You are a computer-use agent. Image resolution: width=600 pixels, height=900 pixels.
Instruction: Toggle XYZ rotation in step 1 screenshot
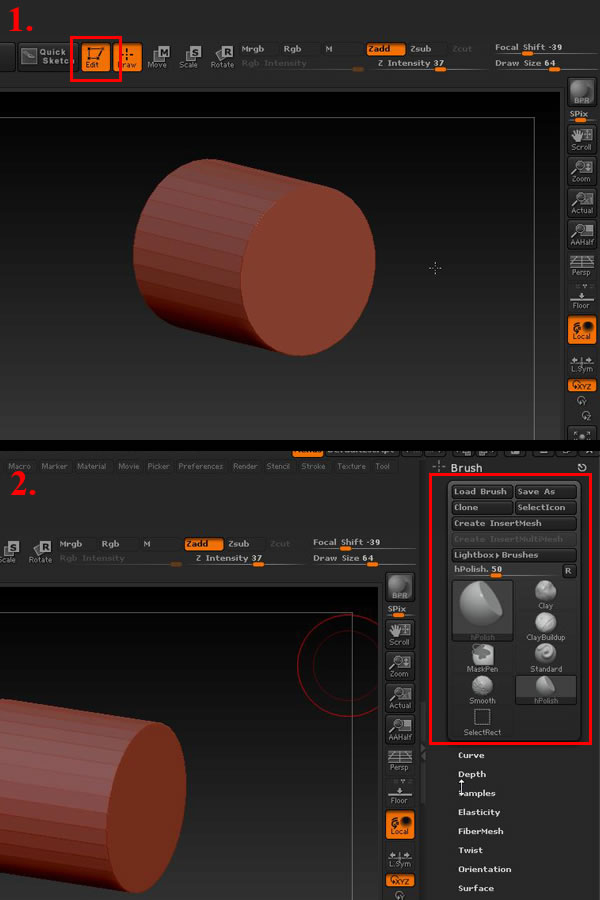(581, 385)
